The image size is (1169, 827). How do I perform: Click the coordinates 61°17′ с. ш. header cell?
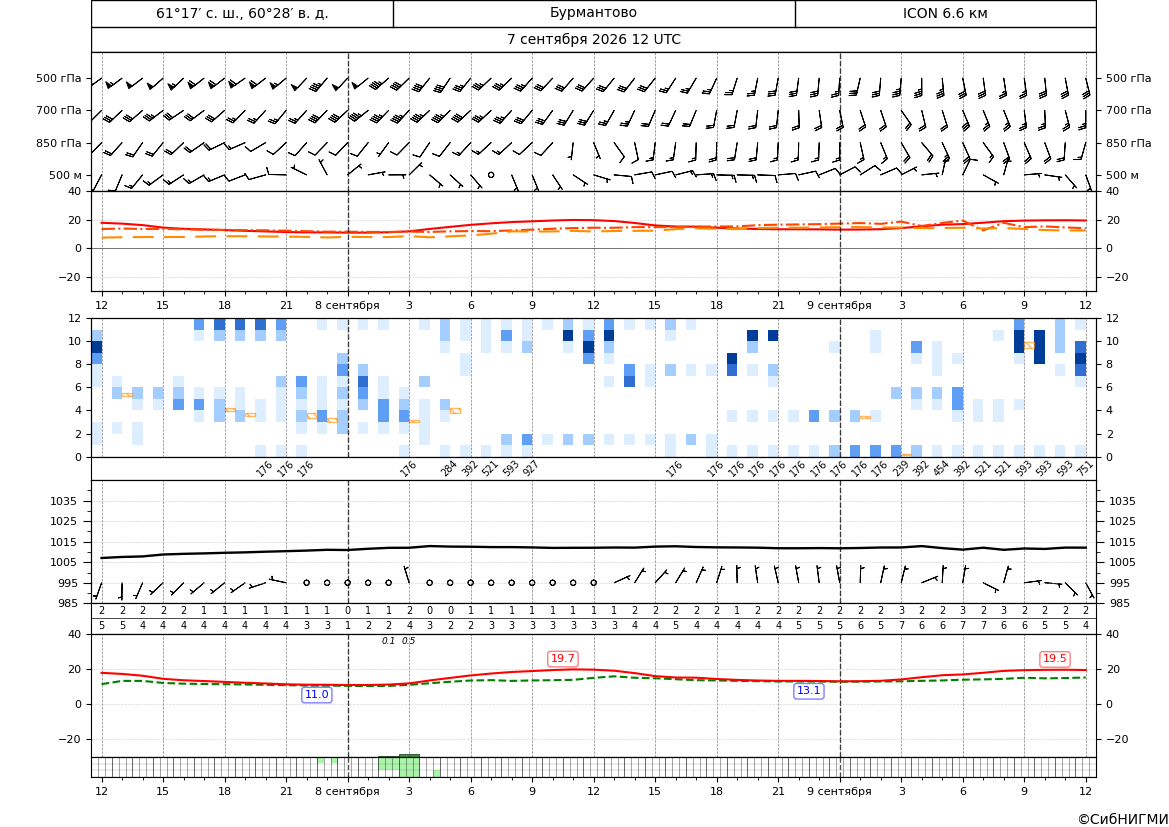pos(242,13)
